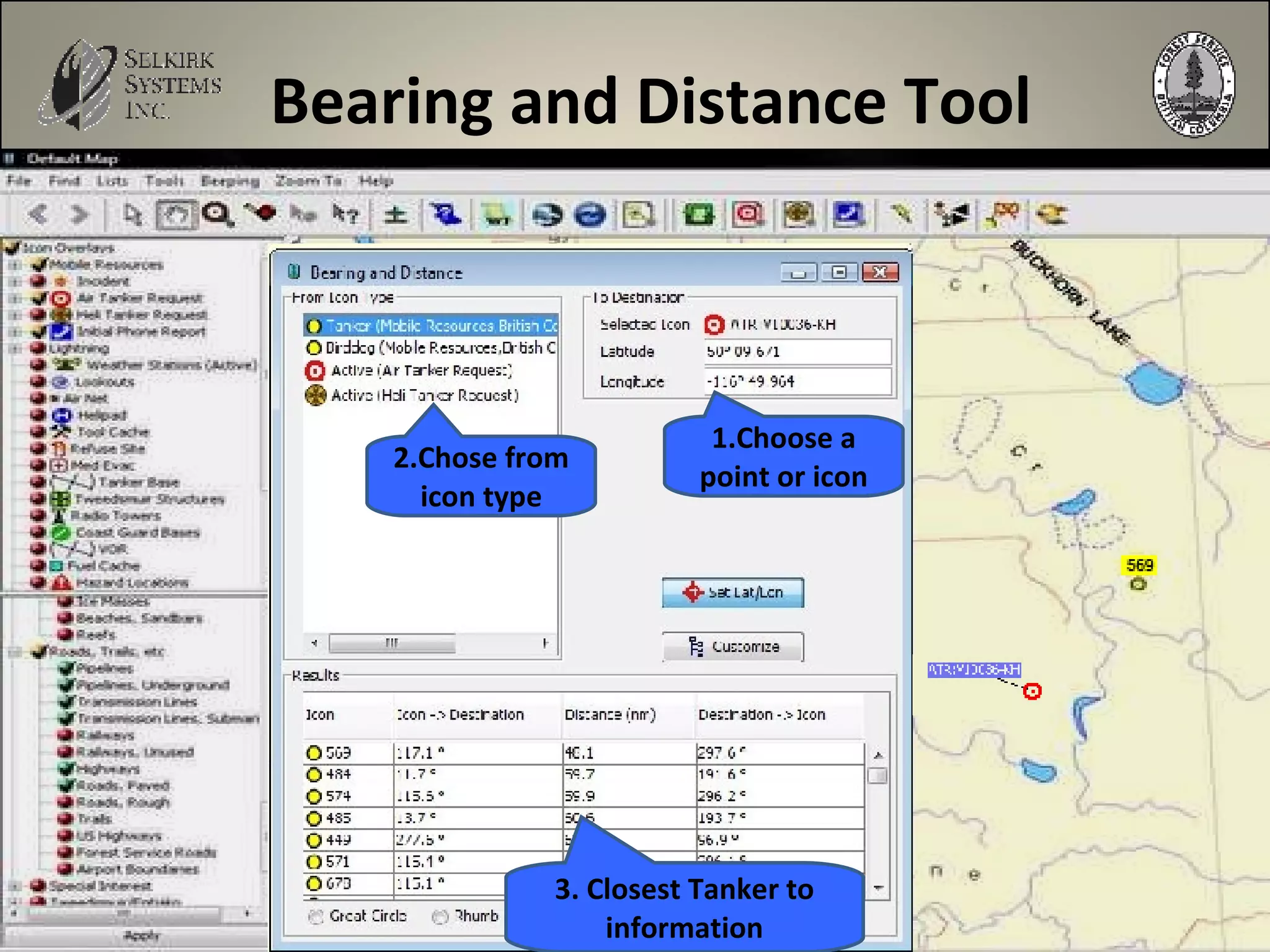Expand the Air Tanker Request tree node

point(15,299)
